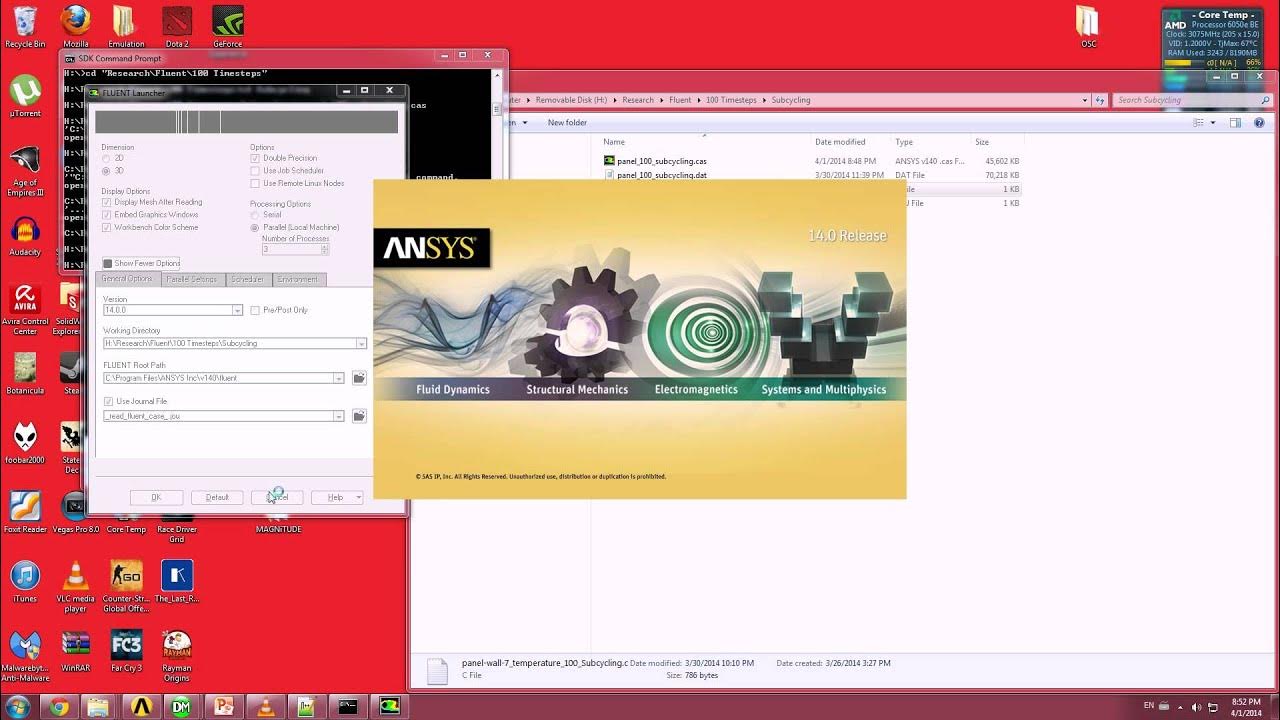Image resolution: width=1280 pixels, height=720 pixels.
Task: Open WinRAR desktop shortcut
Action: (x=76, y=650)
